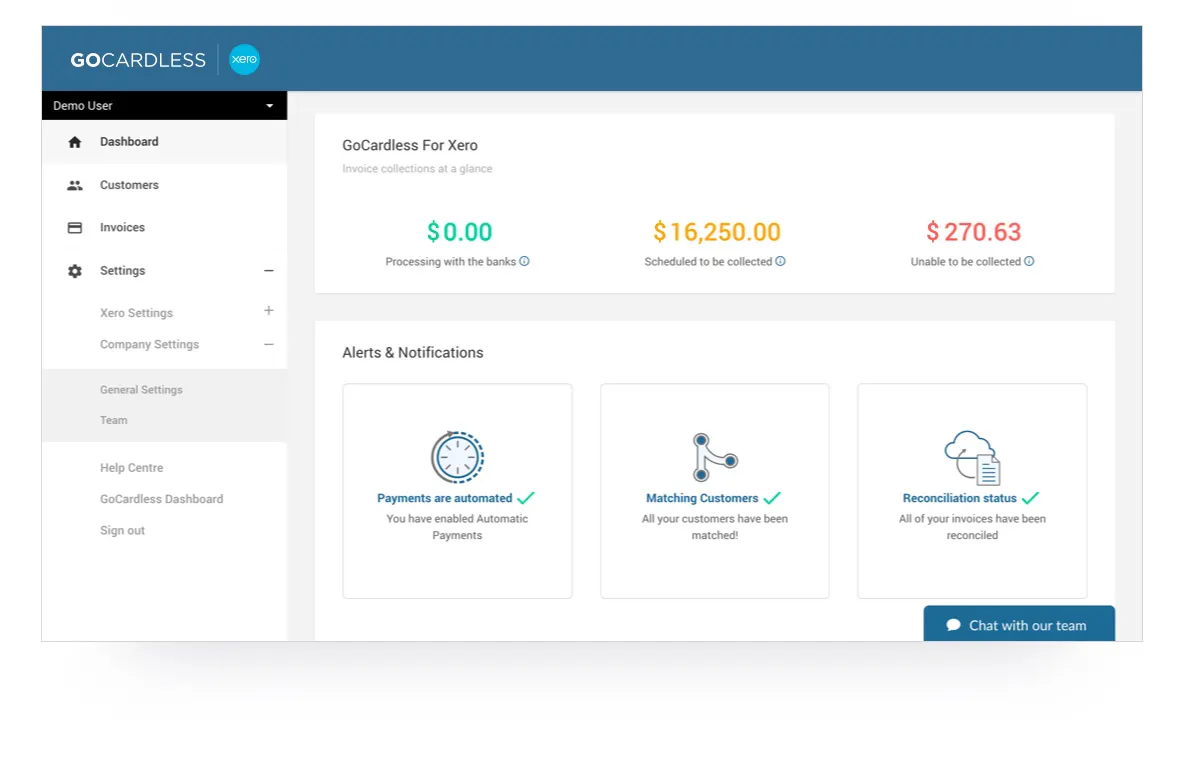This screenshot has height=781, width=1184.
Task: Collapse Company Settings minus
Action: point(269,344)
